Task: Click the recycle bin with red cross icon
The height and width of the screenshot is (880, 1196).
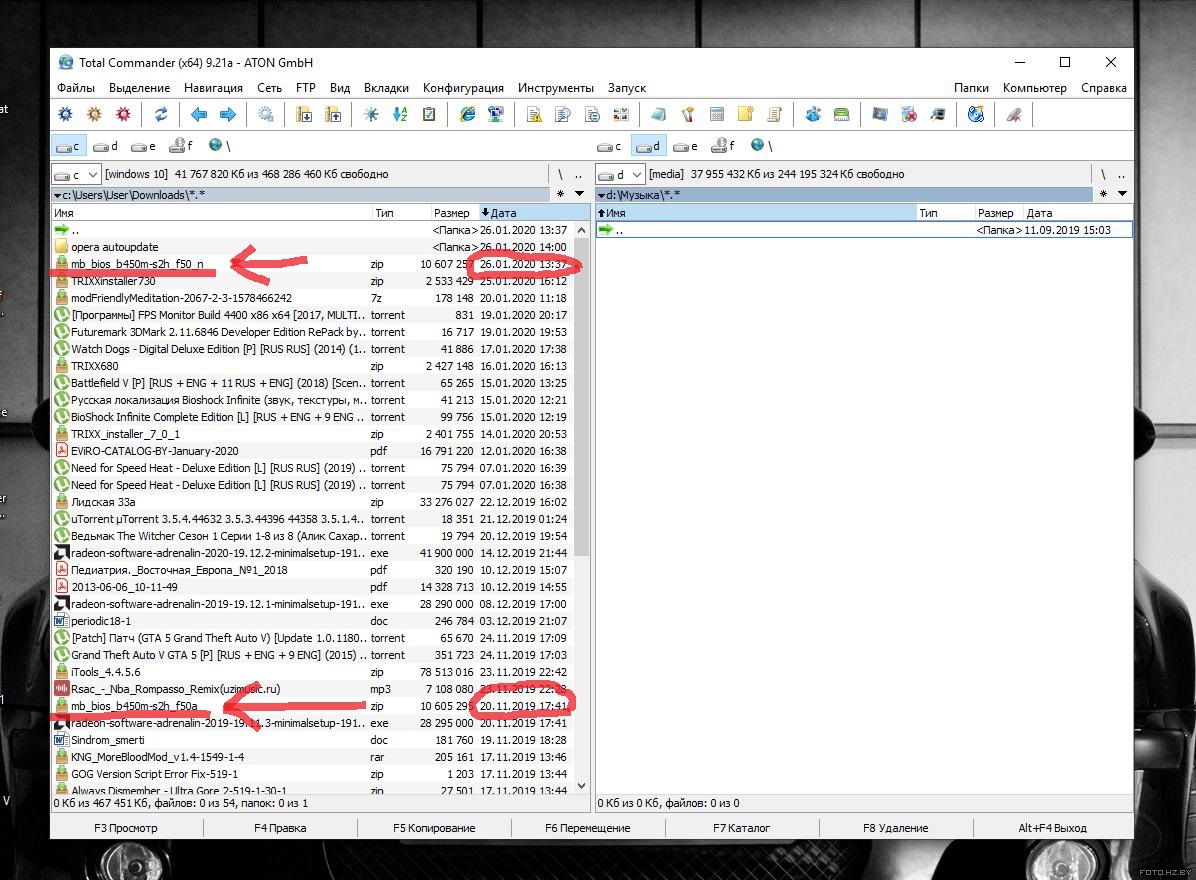Action: click(x=909, y=114)
